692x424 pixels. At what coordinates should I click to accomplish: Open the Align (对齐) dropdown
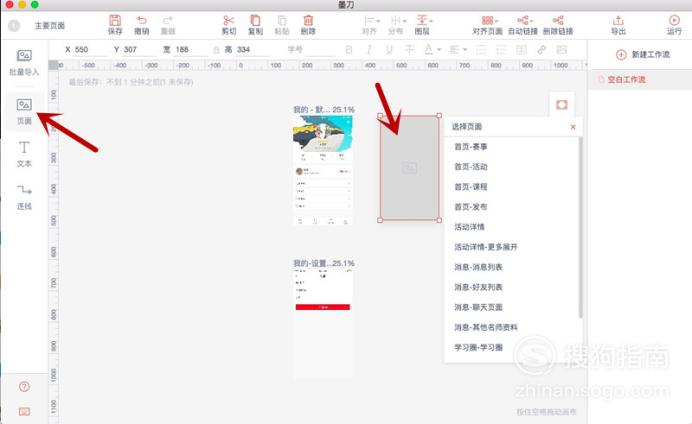click(370, 25)
